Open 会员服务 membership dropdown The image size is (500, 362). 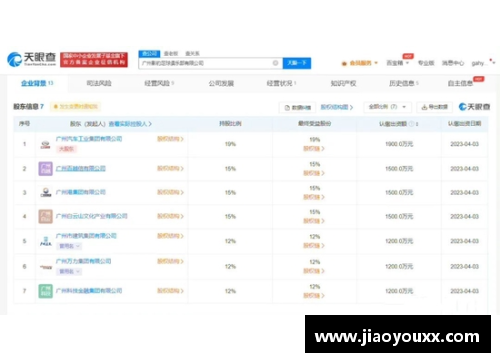(360, 63)
